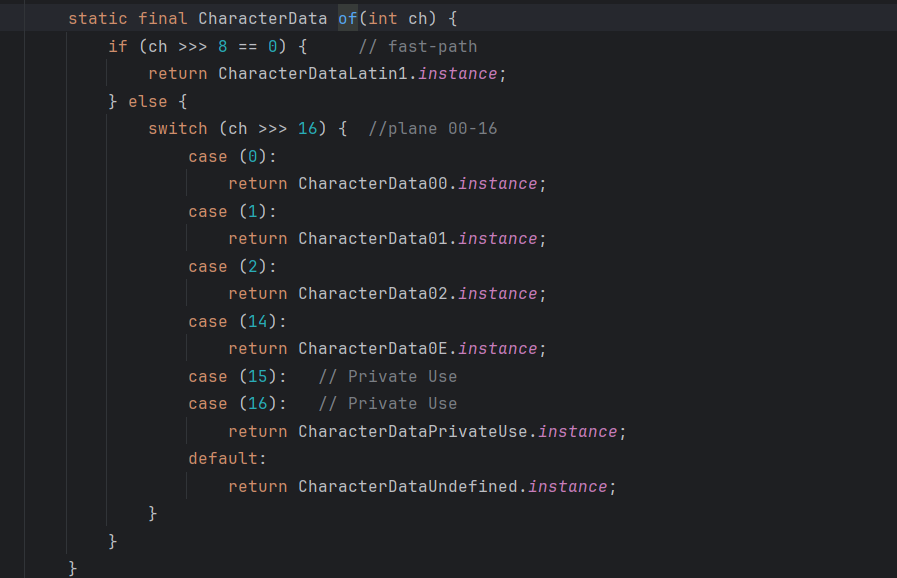Click the highlighted method name 'of'

[348, 18]
